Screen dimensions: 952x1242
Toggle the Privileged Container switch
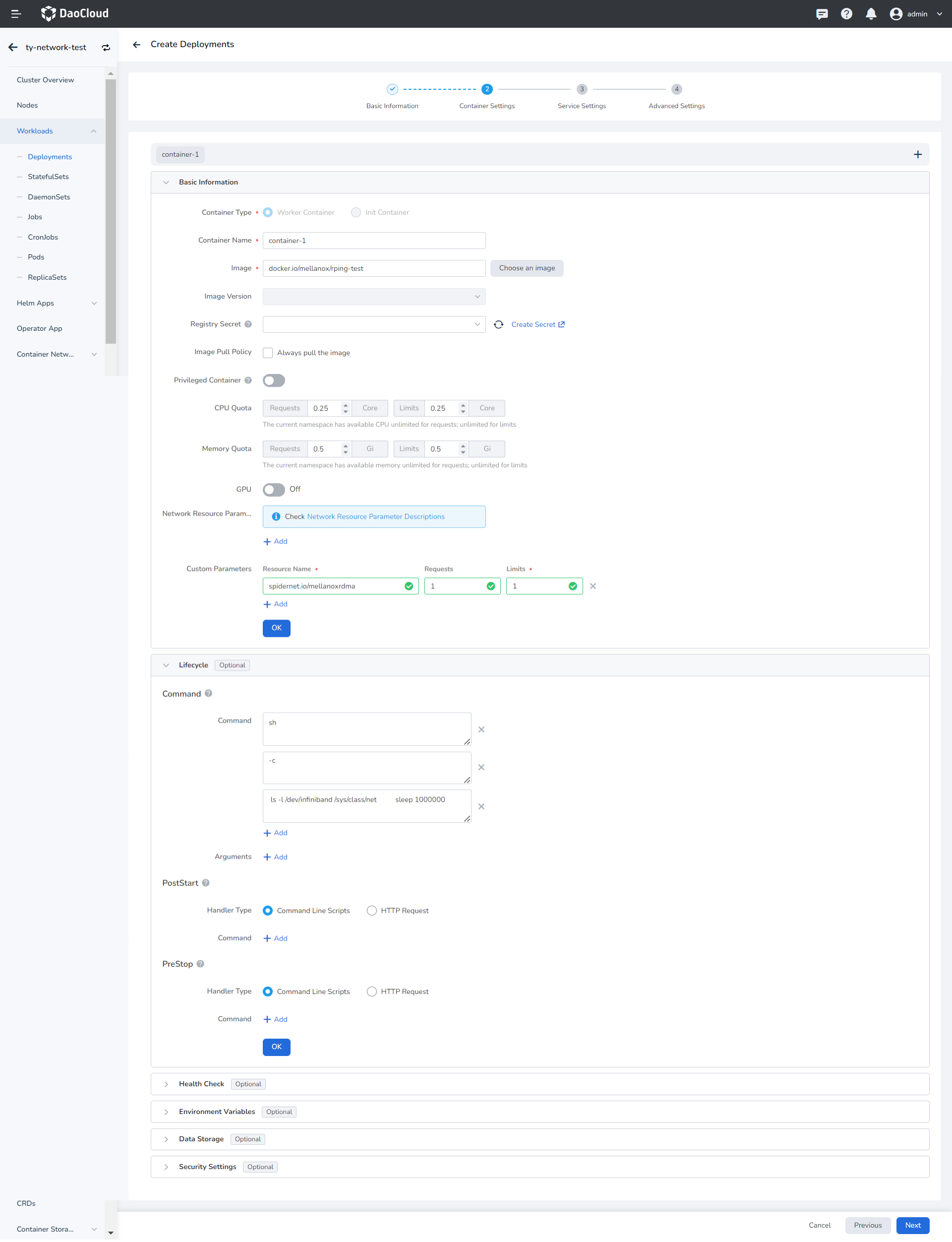(x=274, y=380)
